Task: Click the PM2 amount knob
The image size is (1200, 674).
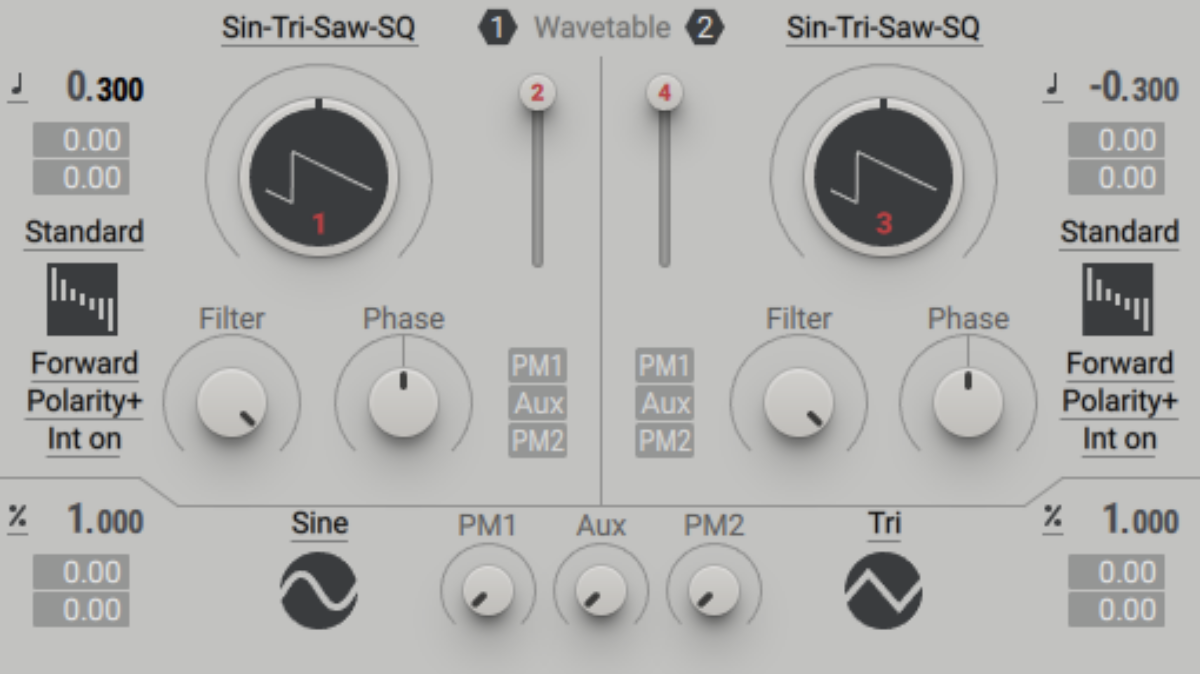Action: [x=714, y=590]
